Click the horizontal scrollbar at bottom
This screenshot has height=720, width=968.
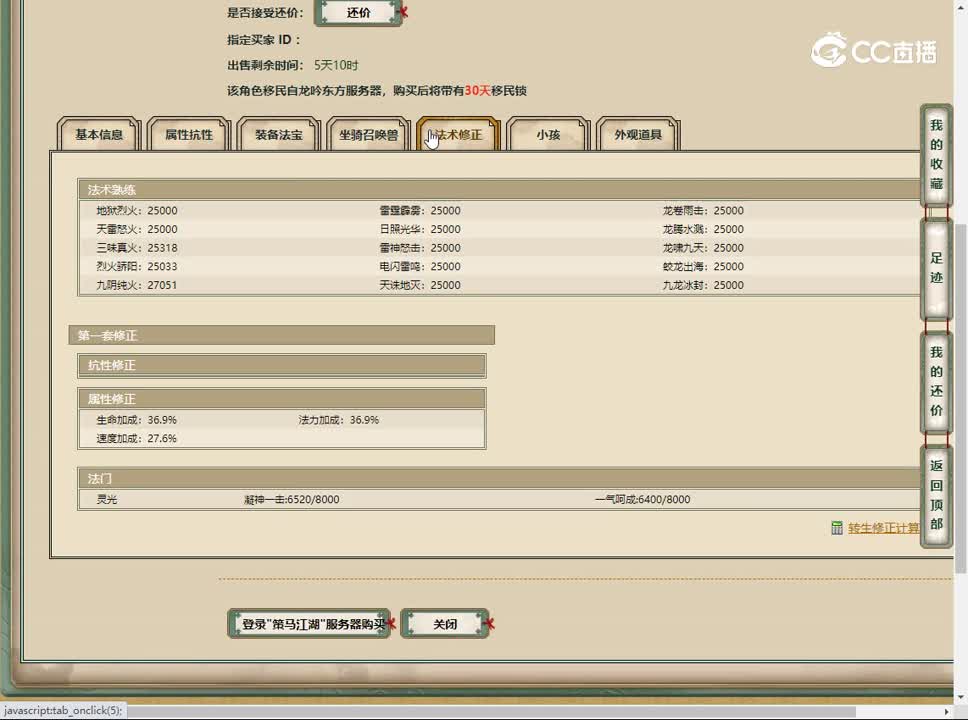point(491,711)
